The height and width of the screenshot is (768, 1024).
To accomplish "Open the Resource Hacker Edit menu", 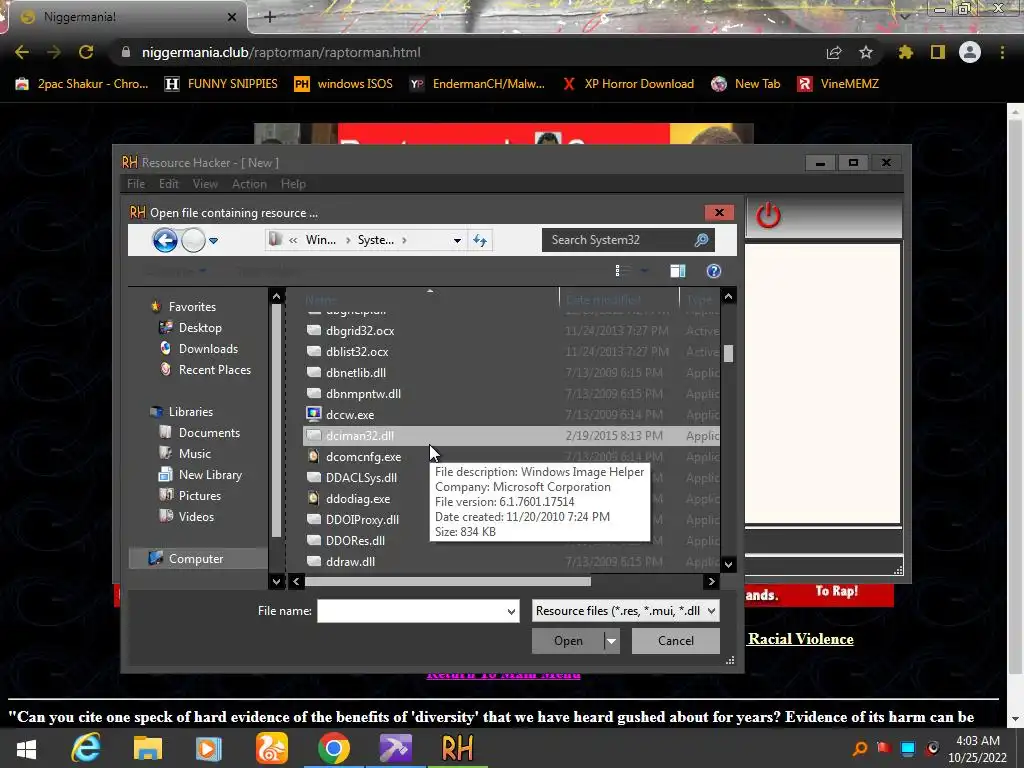I will (x=168, y=184).
